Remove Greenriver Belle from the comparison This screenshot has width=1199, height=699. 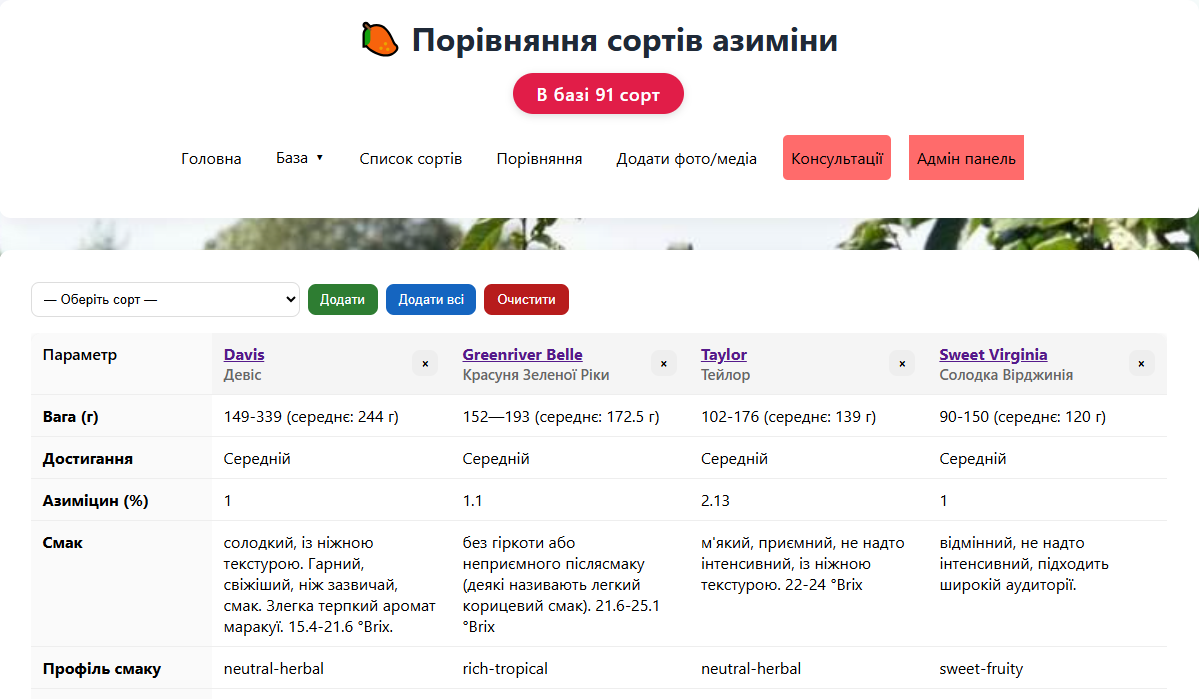(663, 364)
